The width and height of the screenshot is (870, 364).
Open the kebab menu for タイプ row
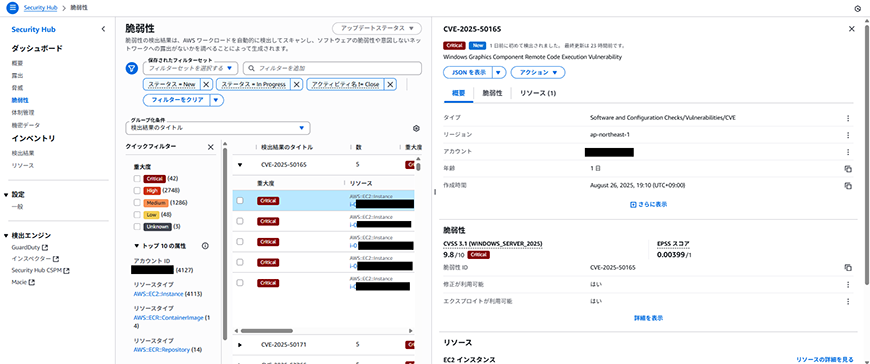[848, 118]
